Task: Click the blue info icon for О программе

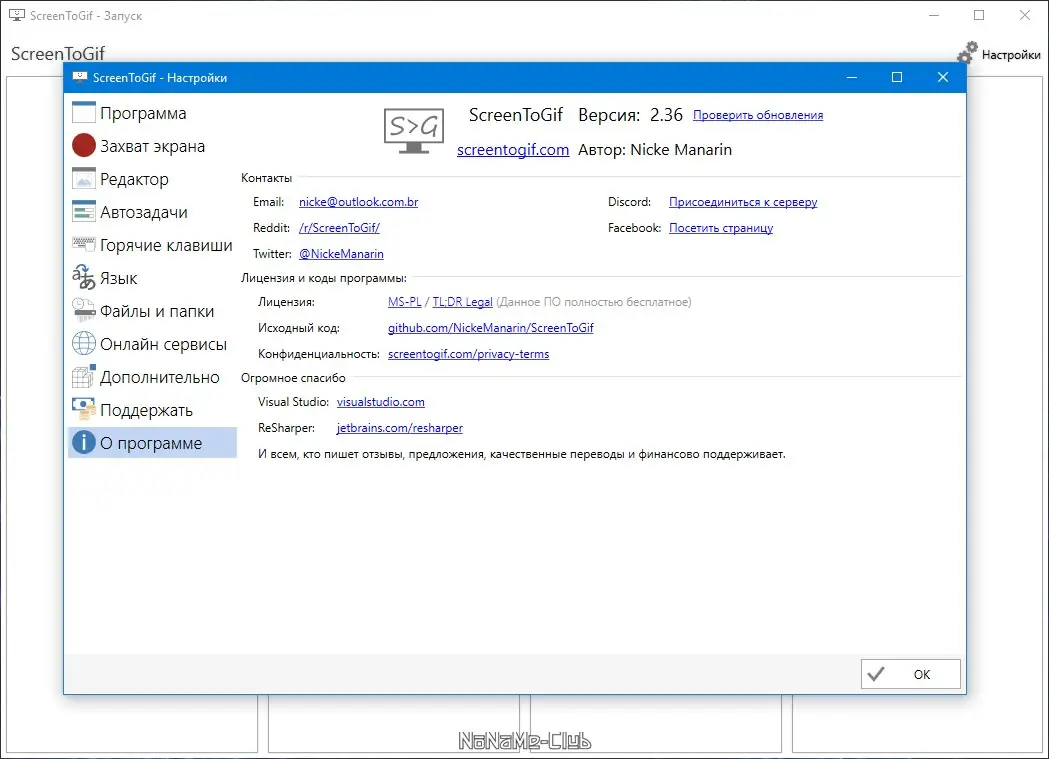Action: (x=84, y=442)
